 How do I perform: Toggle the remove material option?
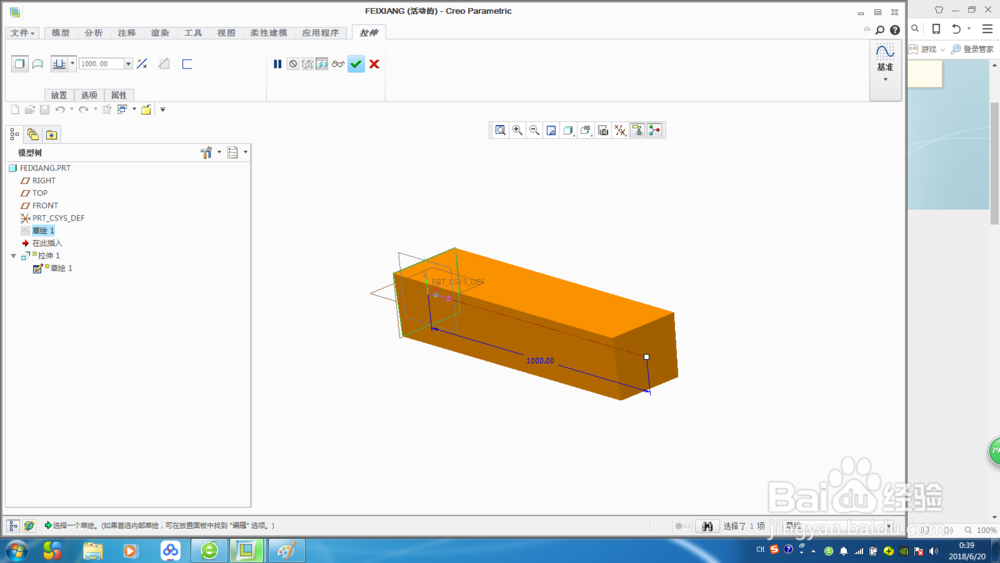[164, 64]
